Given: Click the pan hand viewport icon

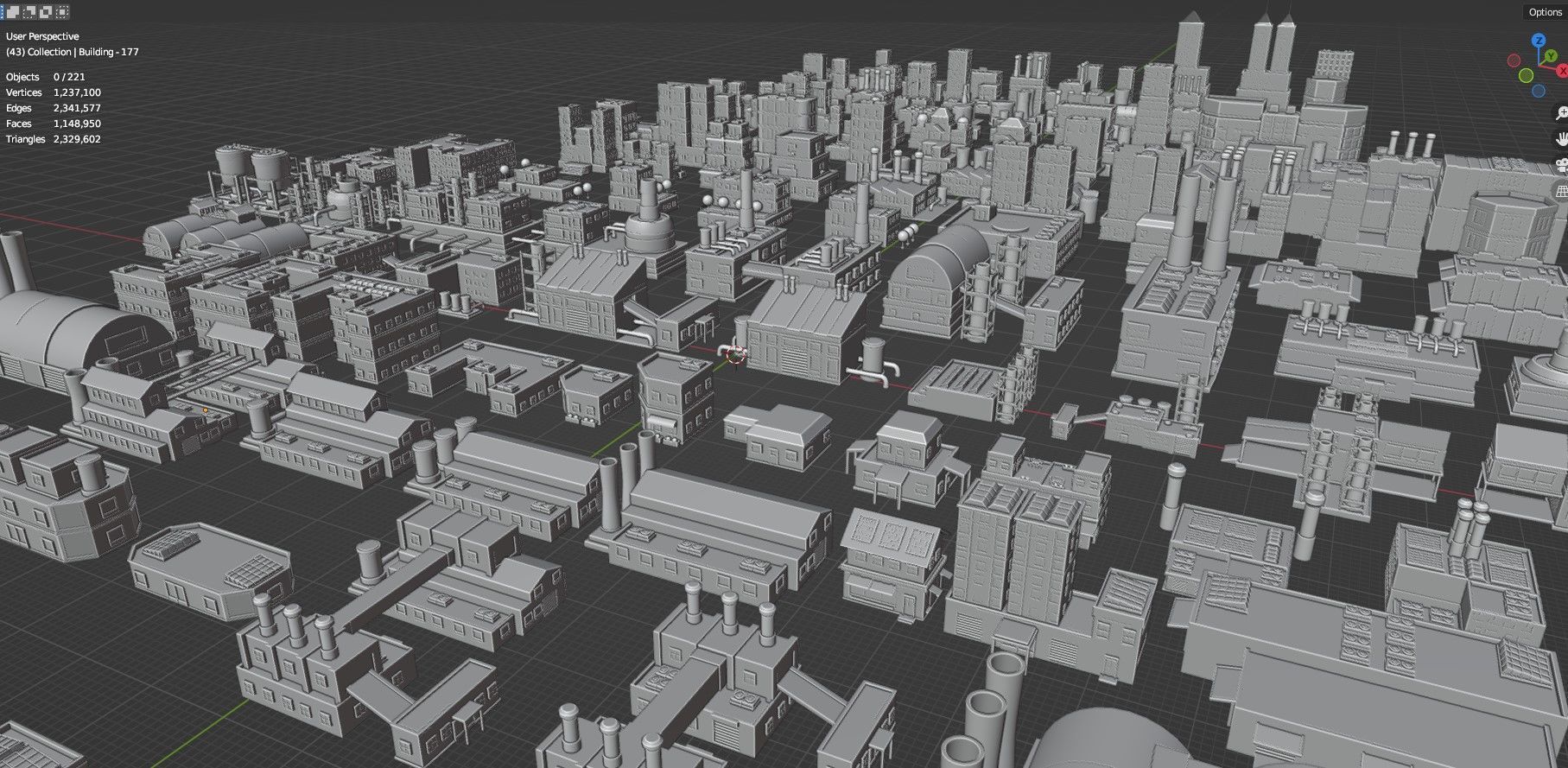Looking at the screenshot, I should coord(1561,139).
